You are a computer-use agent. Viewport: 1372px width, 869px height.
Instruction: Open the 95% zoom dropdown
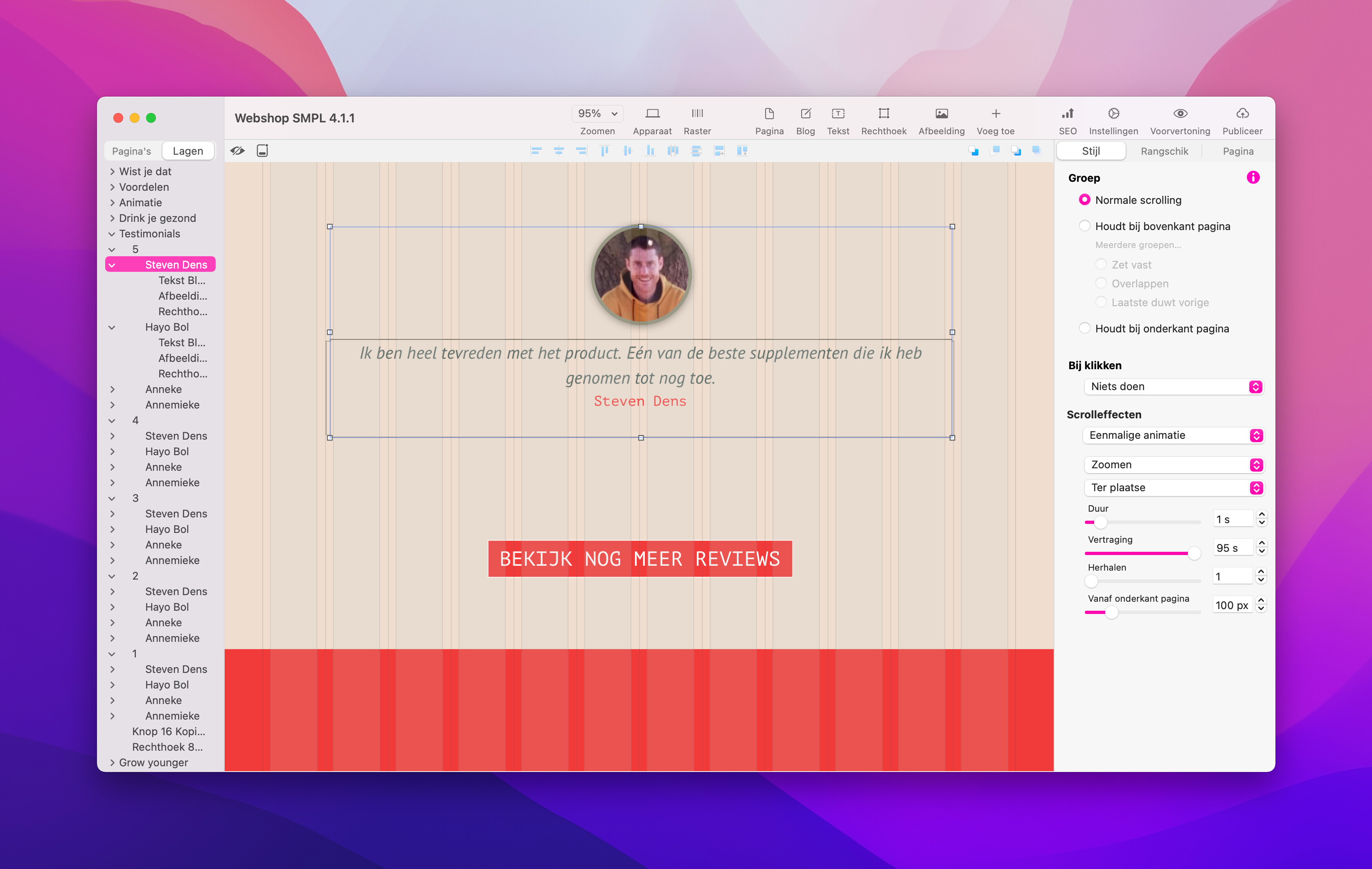pos(597,113)
